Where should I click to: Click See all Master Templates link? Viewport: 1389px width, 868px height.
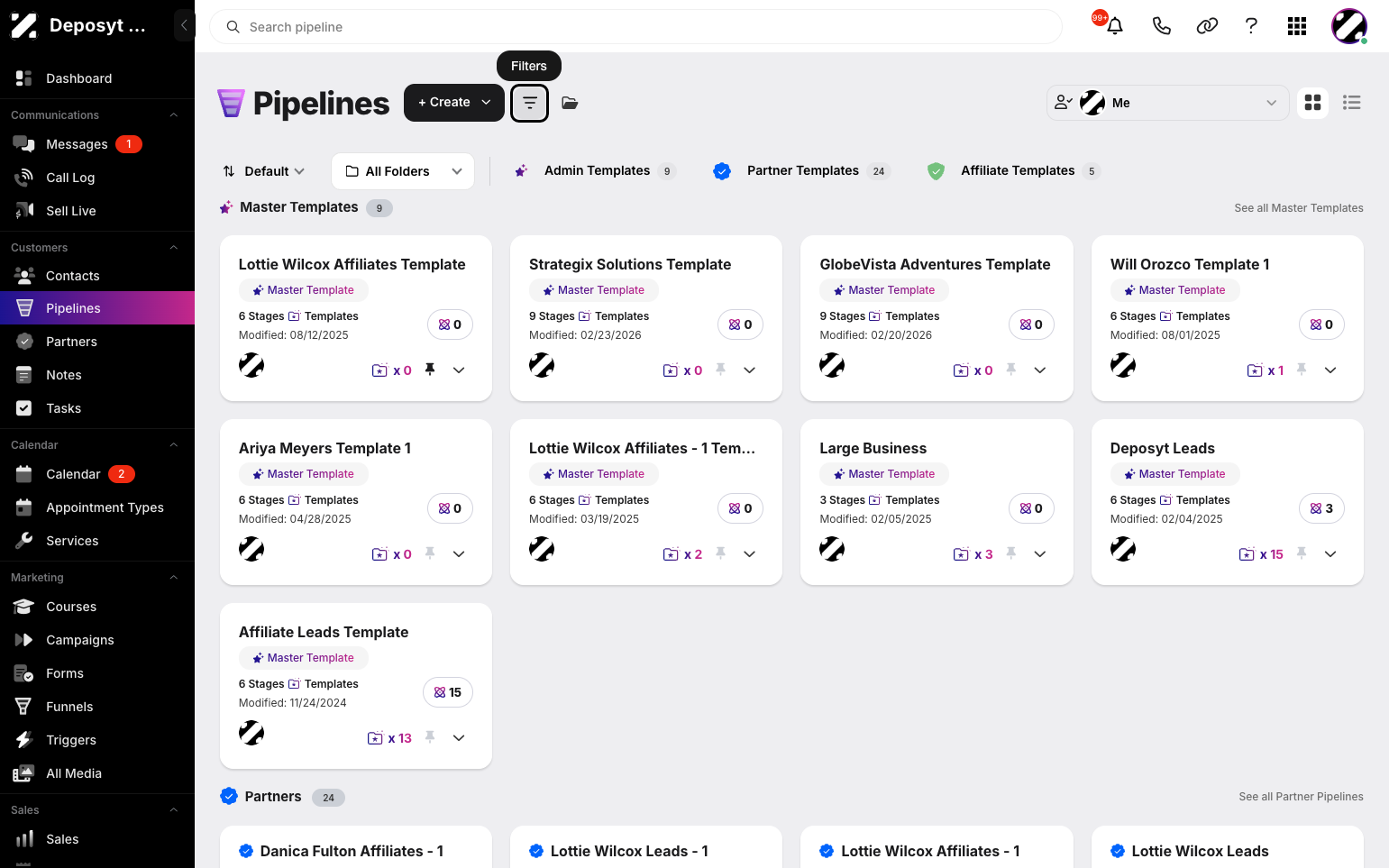pos(1299,208)
